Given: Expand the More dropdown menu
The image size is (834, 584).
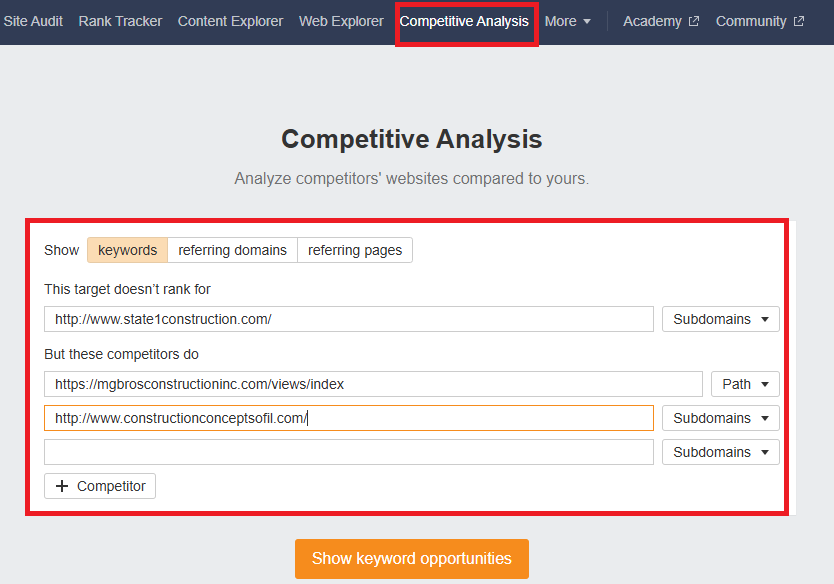Looking at the screenshot, I should coord(567,21).
